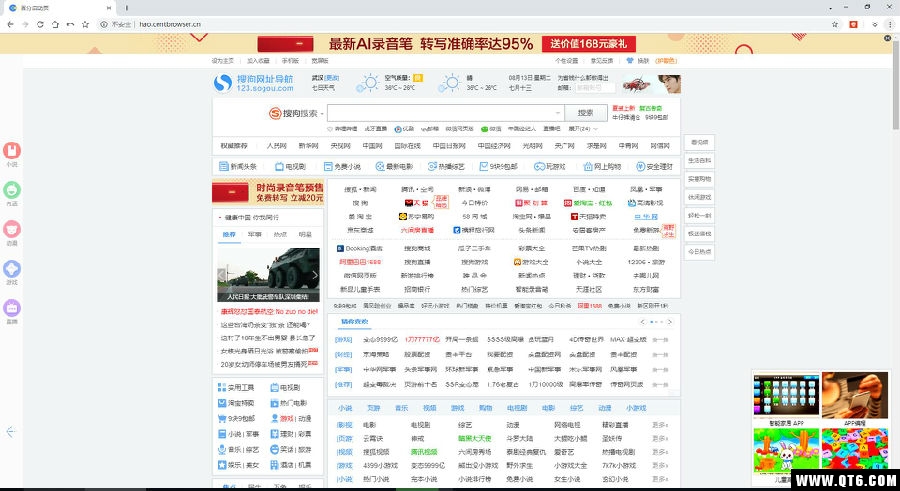Open 新闻头条 in the icon shortcut row
Screen dimensions: 900x491
[238, 167]
